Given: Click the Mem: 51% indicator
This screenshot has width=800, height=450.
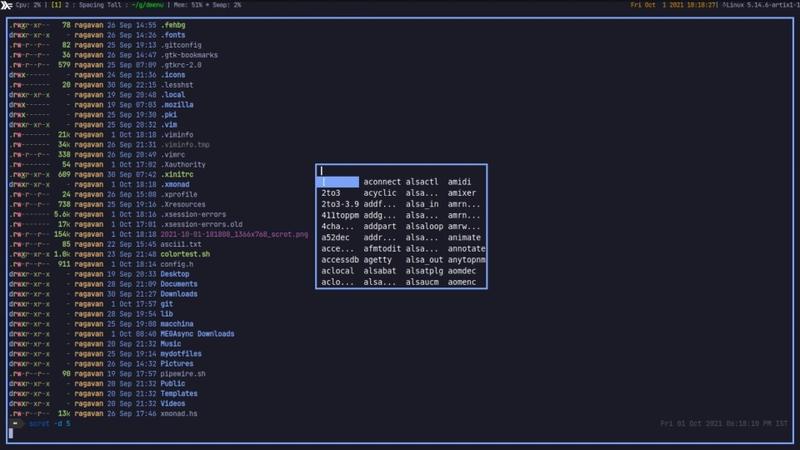Looking at the screenshot, I should (188, 5).
